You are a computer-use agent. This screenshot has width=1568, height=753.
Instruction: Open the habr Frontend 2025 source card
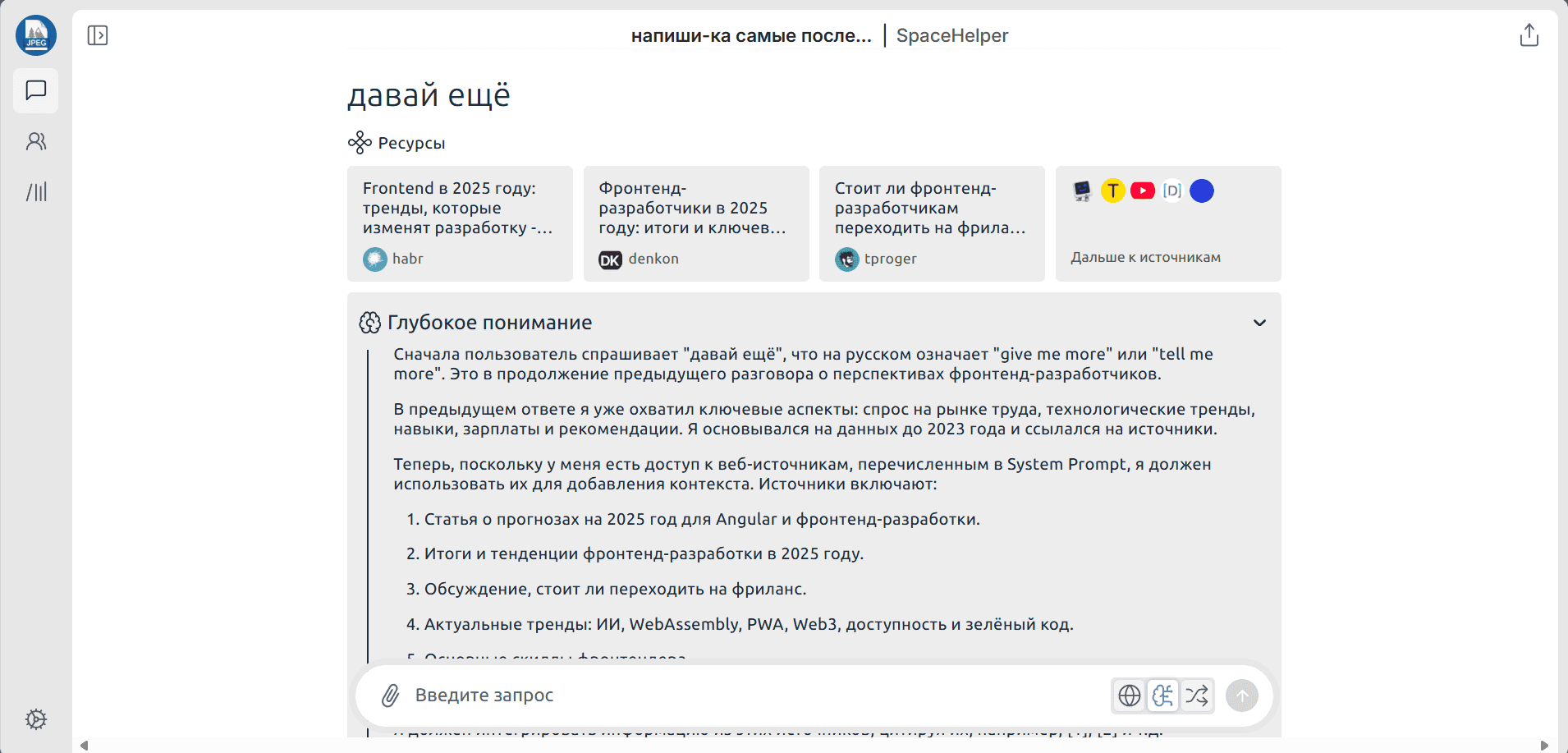click(460, 223)
